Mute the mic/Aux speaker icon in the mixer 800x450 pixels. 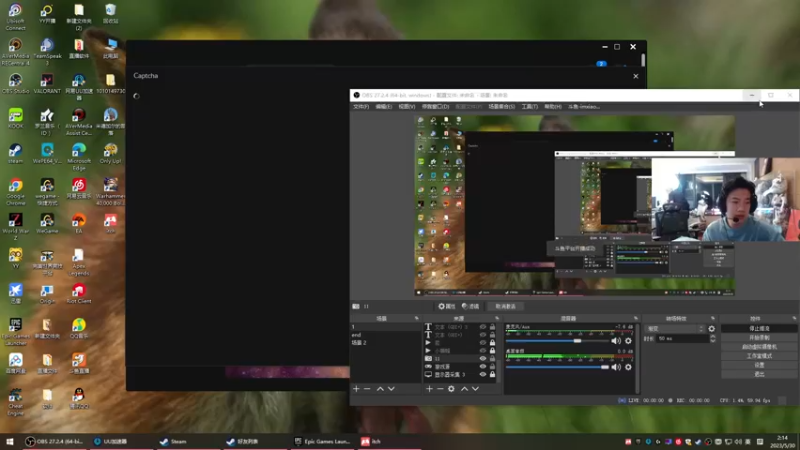[616, 341]
